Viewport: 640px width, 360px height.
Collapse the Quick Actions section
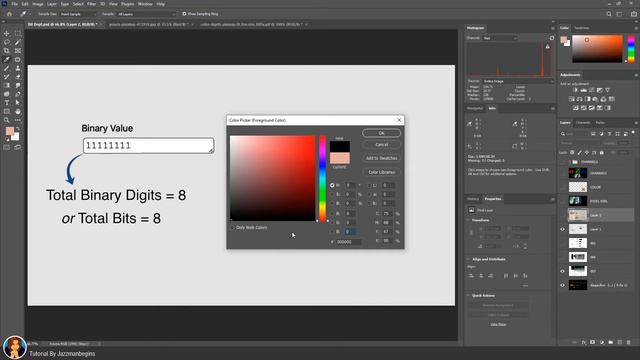469,296
